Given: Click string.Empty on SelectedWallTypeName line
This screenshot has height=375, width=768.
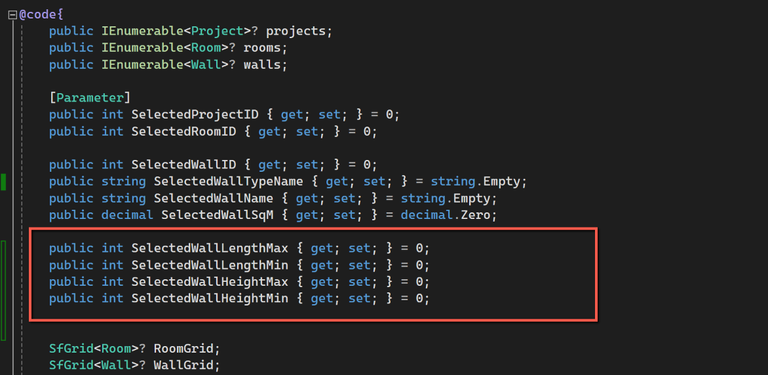Looking at the screenshot, I should coord(476,182).
